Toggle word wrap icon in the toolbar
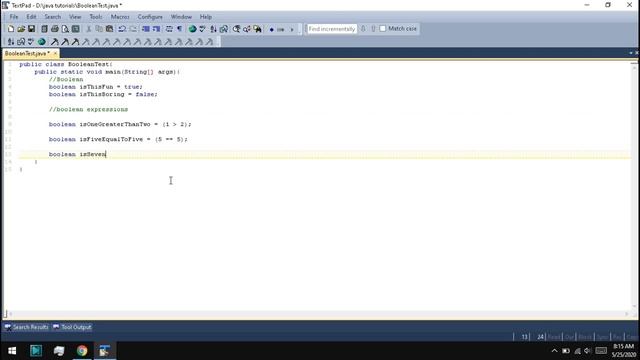 point(169,29)
